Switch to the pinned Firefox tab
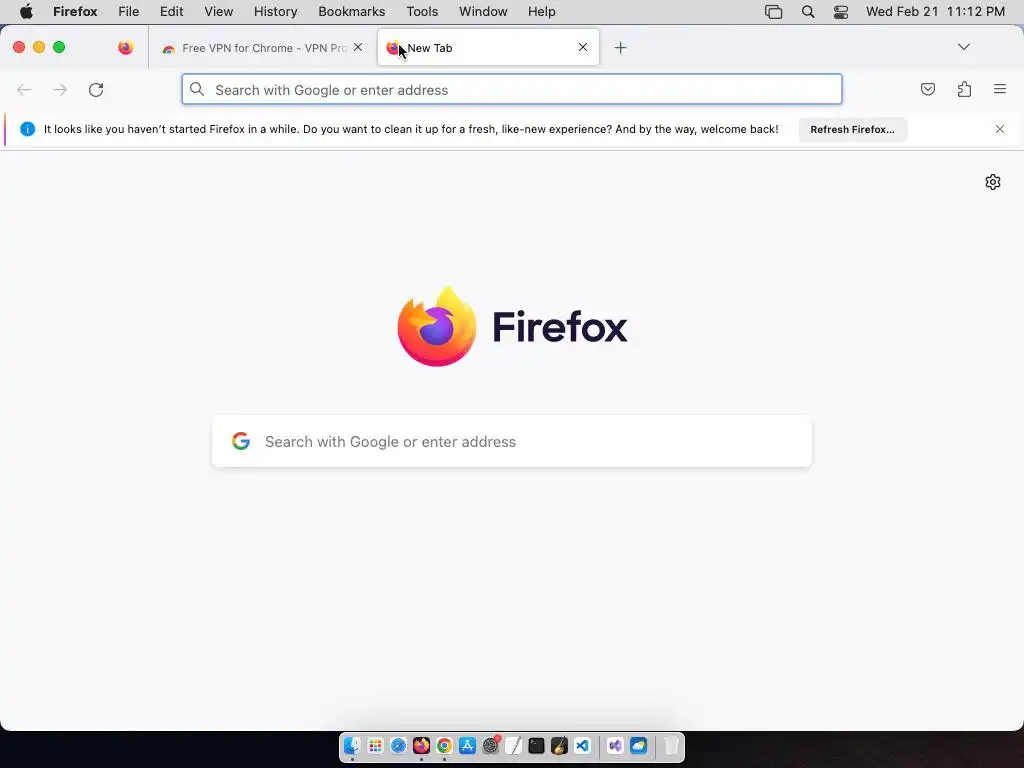The image size is (1024, 768). click(x=126, y=48)
